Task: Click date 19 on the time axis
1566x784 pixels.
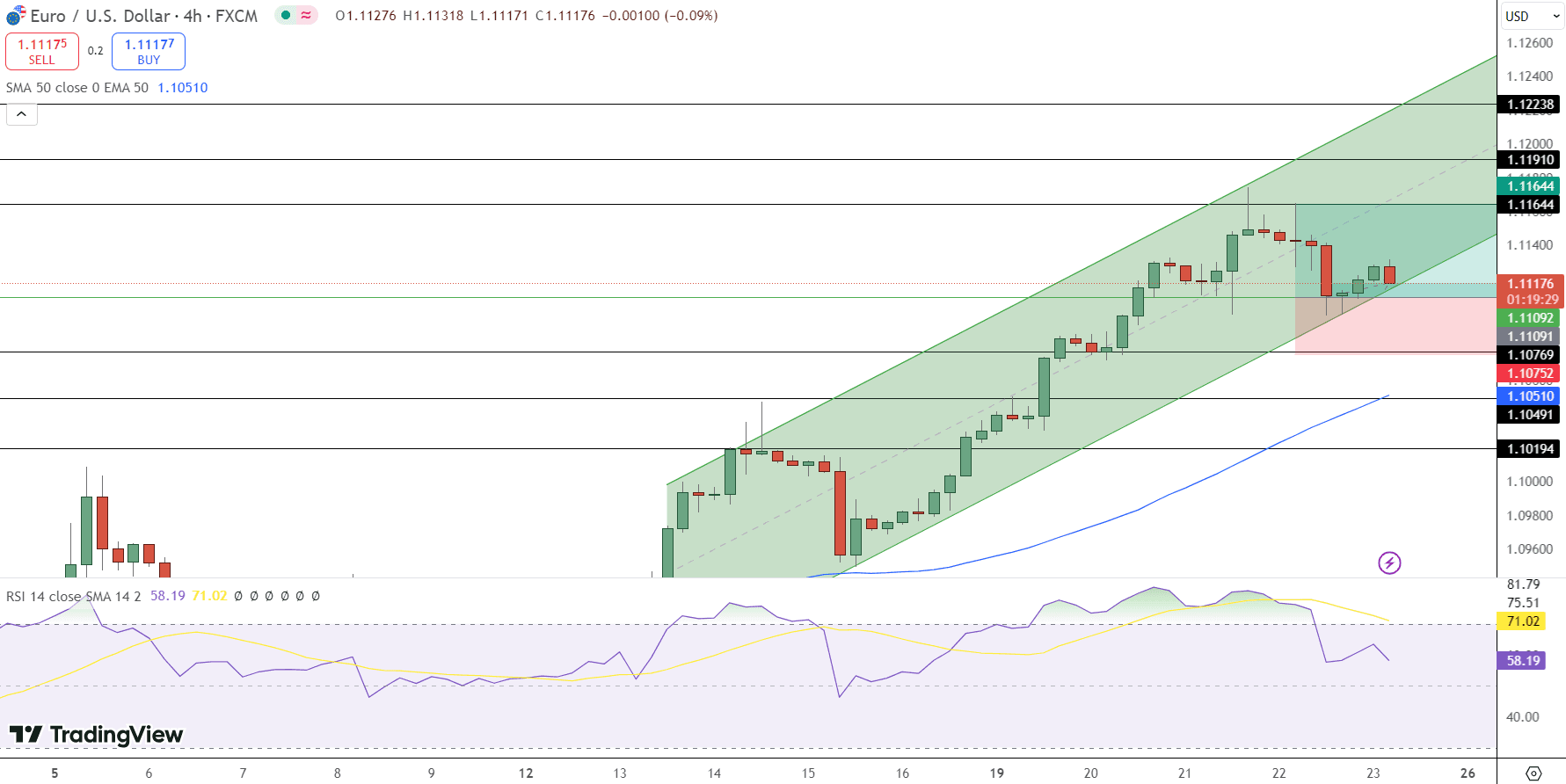Action: [996, 773]
